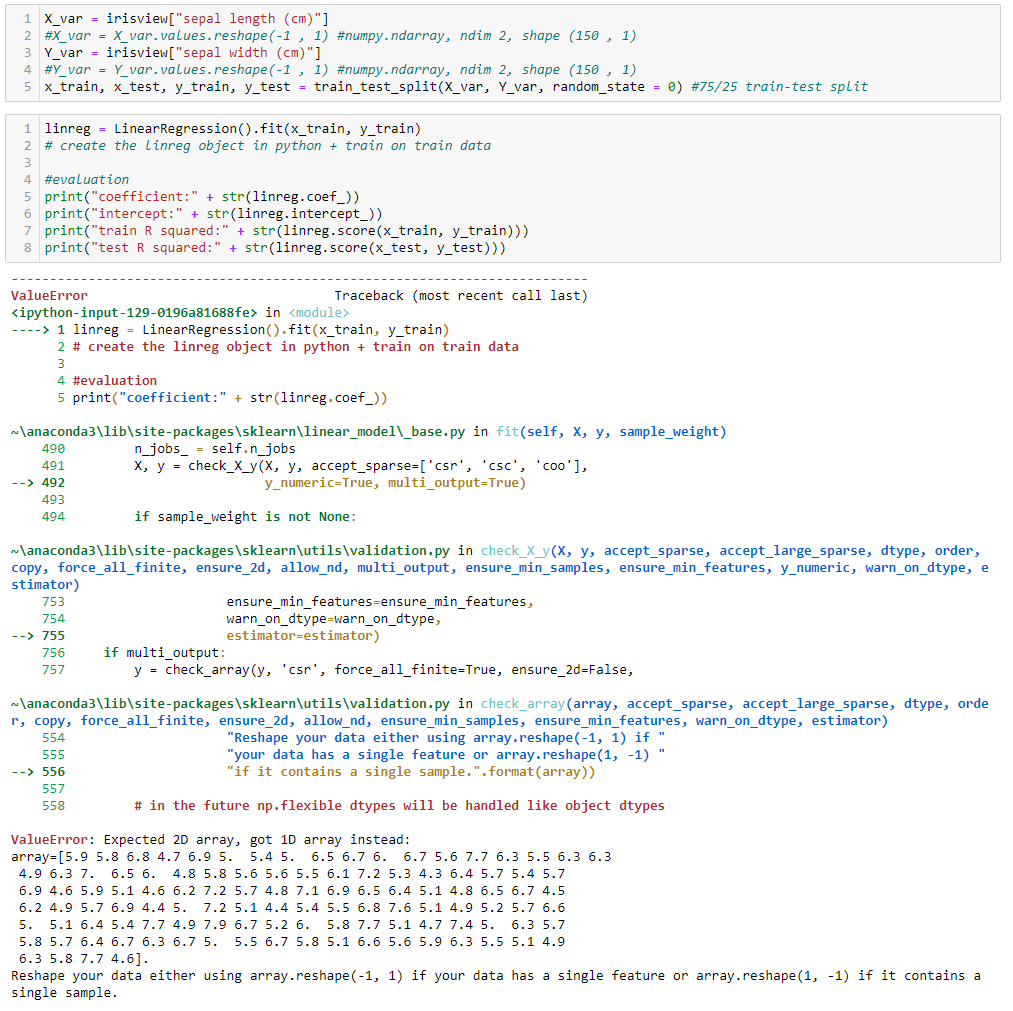This screenshot has height=1011, width=1013.
Task: Click line number 8 gutter in second cell
Action: click(27, 247)
